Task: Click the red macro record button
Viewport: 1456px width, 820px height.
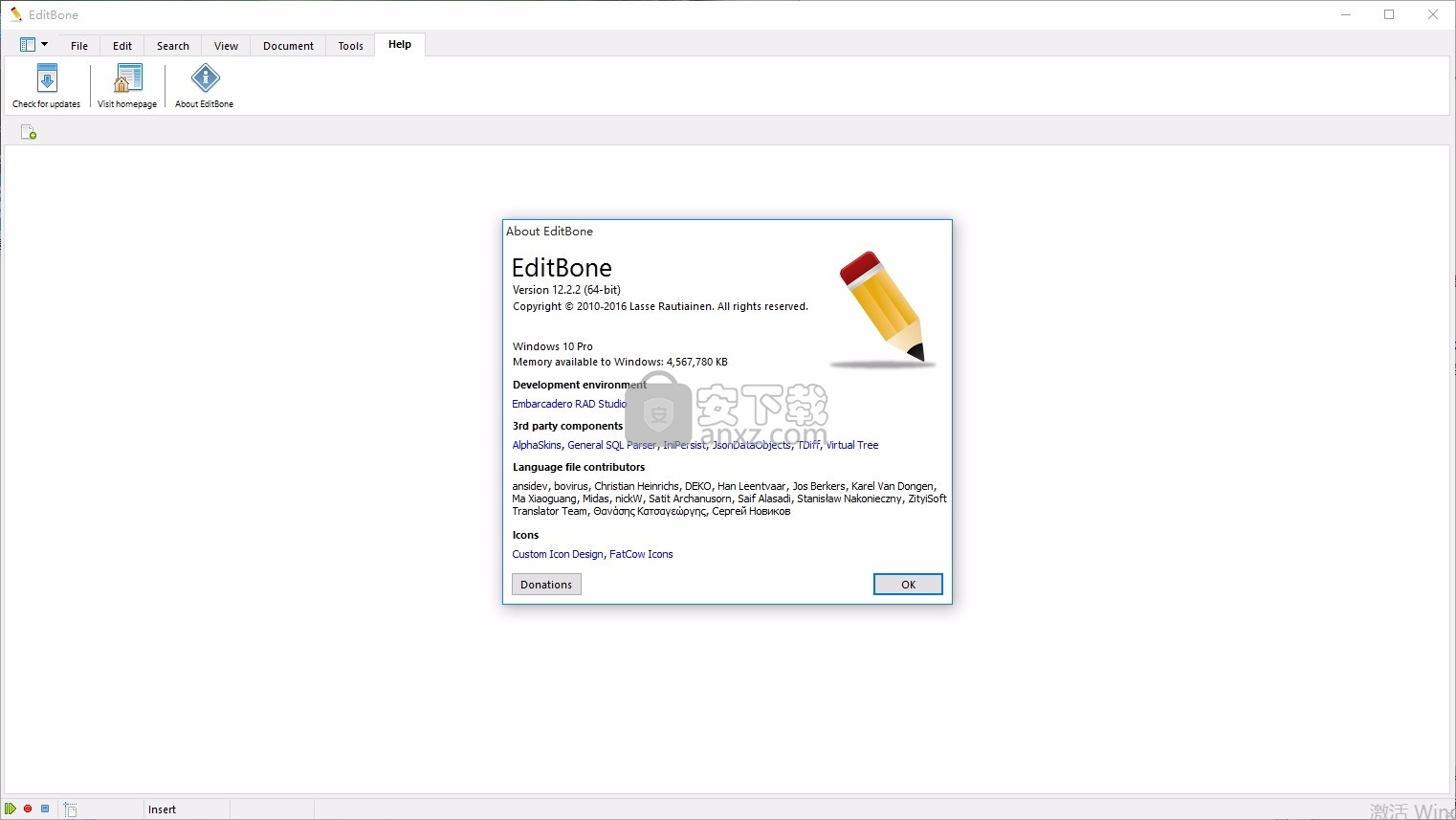Action: pos(28,809)
